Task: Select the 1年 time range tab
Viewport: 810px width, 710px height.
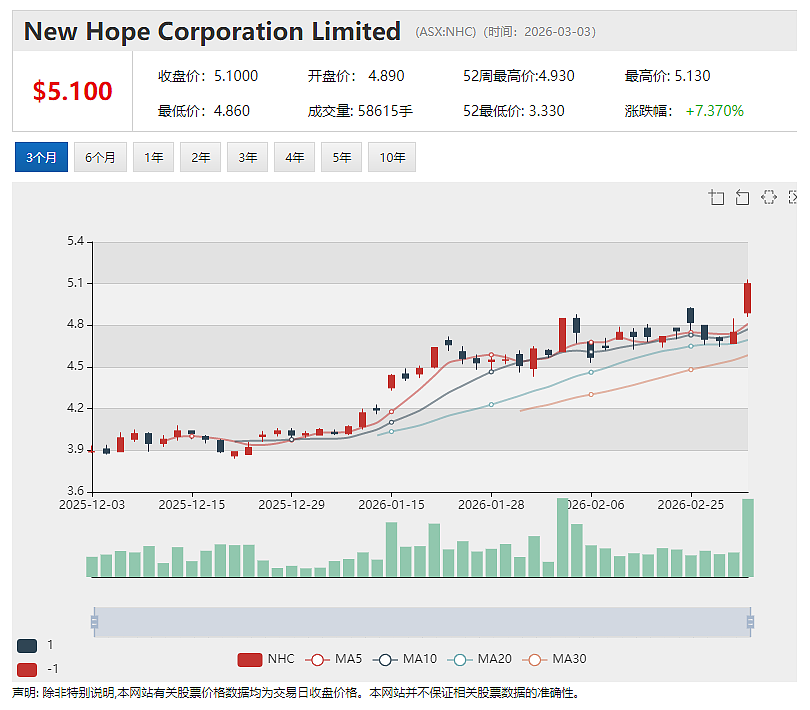Action: coord(153,157)
